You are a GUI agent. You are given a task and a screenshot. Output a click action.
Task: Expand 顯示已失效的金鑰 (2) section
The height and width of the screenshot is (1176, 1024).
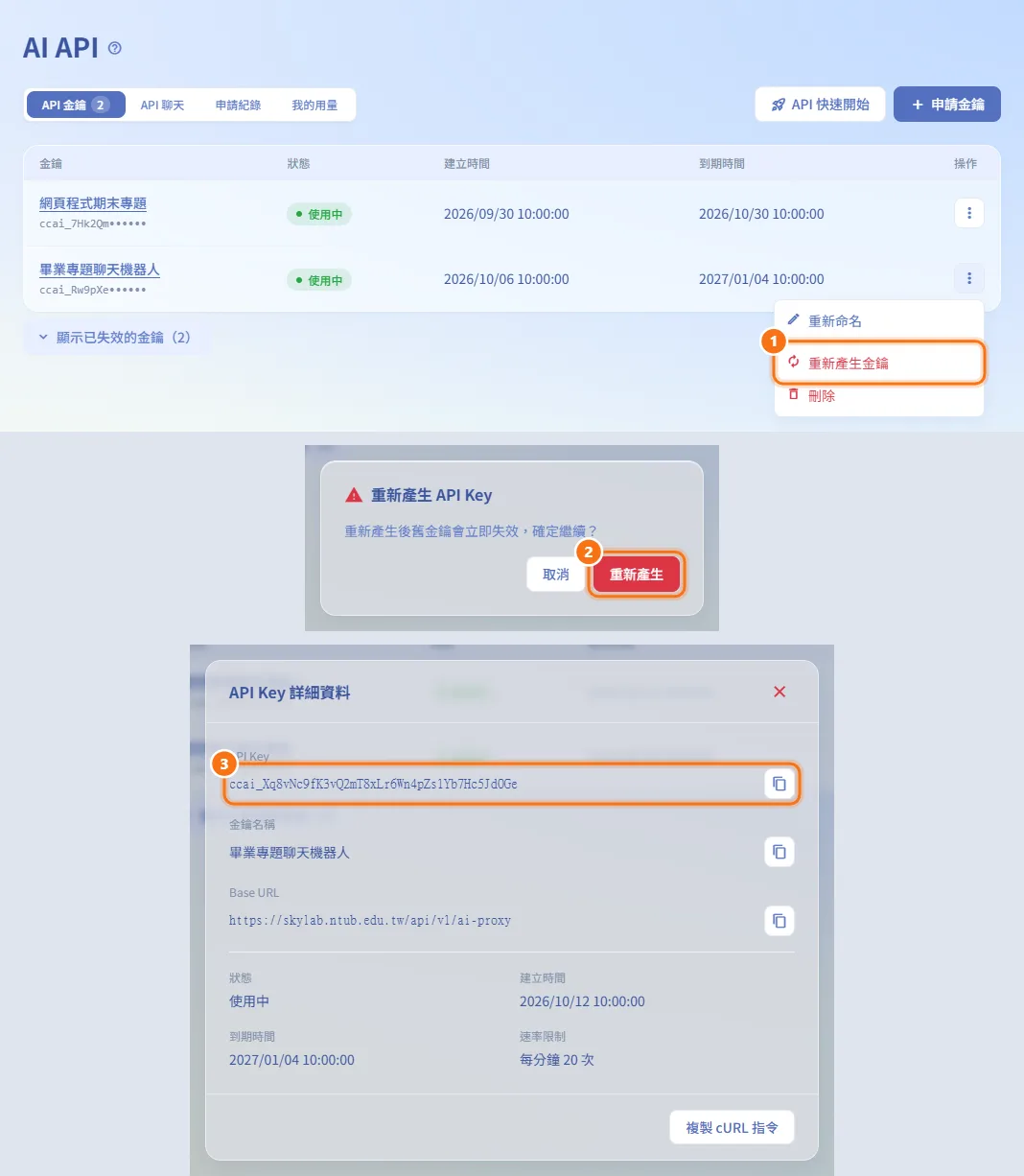115,338
